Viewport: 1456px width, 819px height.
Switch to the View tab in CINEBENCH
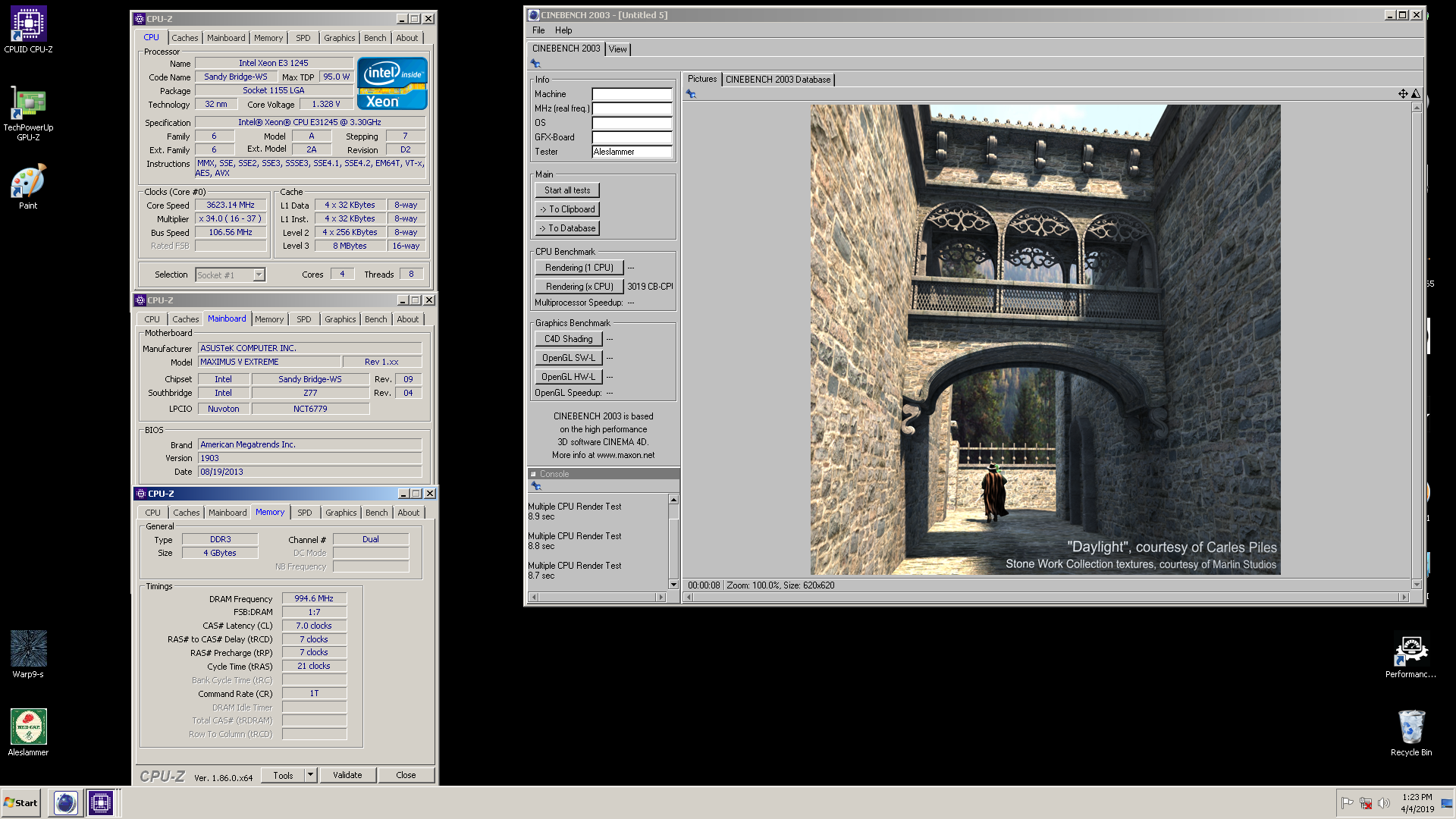click(x=618, y=49)
